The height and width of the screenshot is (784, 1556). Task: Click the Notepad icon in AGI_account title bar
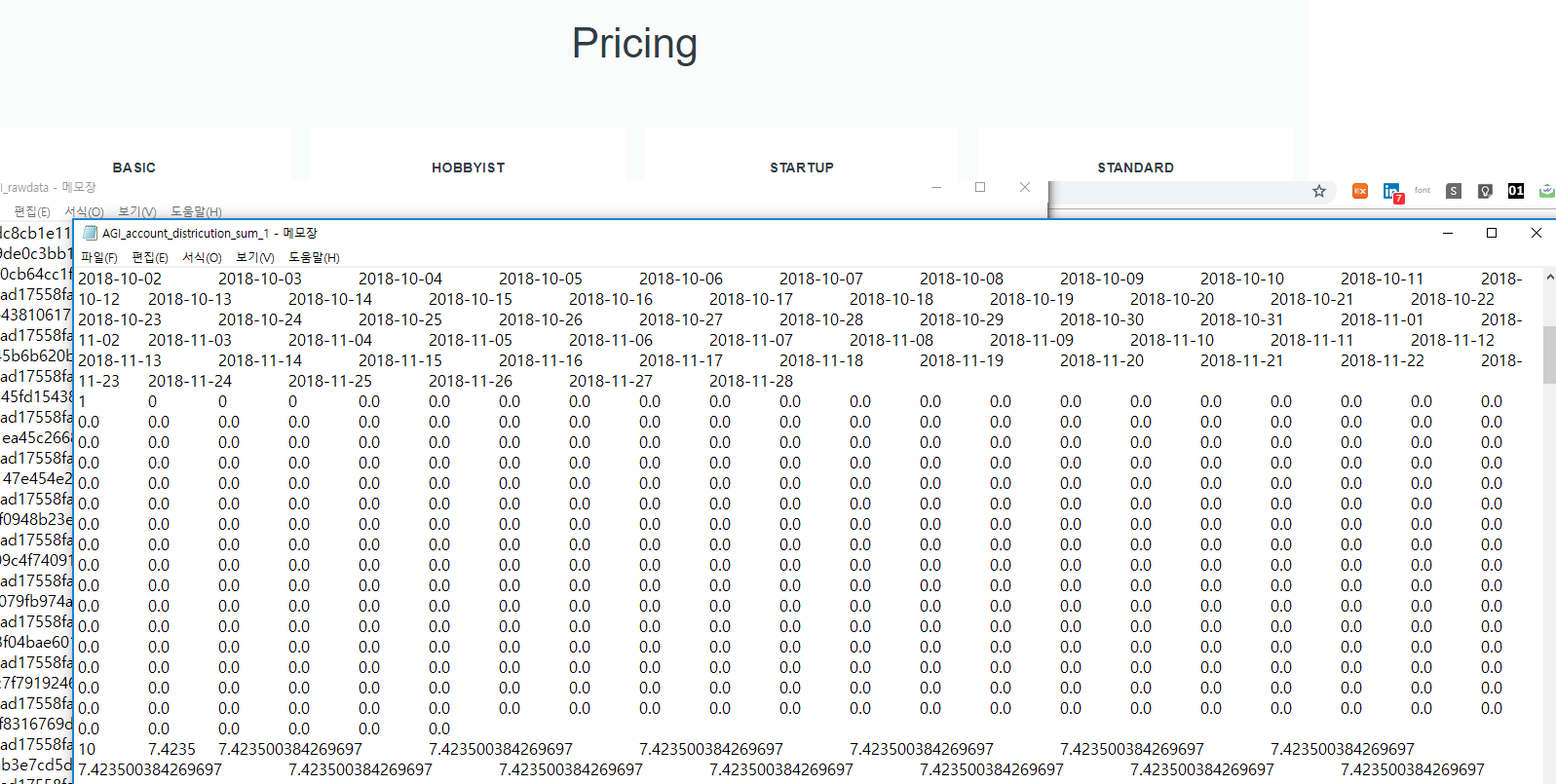pyautogui.click(x=91, y=233)
